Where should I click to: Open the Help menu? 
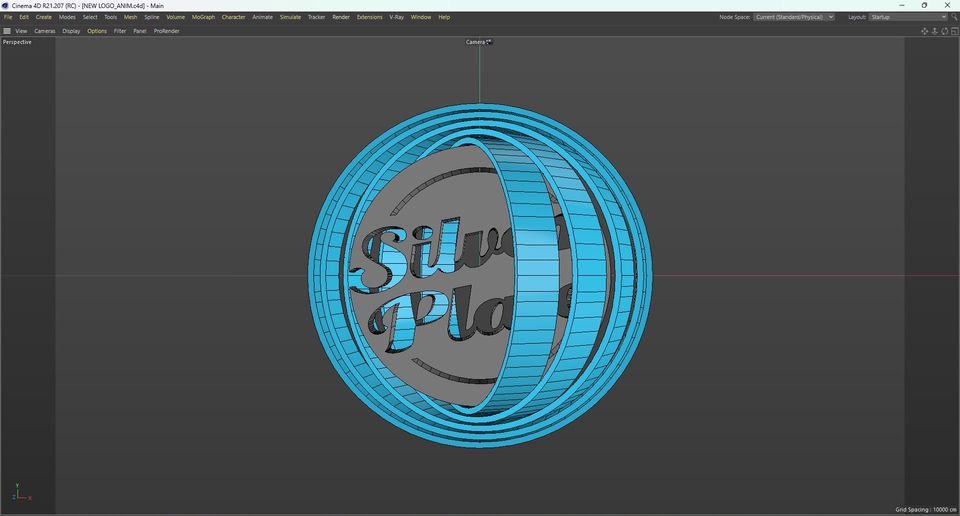tap(444, 17)
